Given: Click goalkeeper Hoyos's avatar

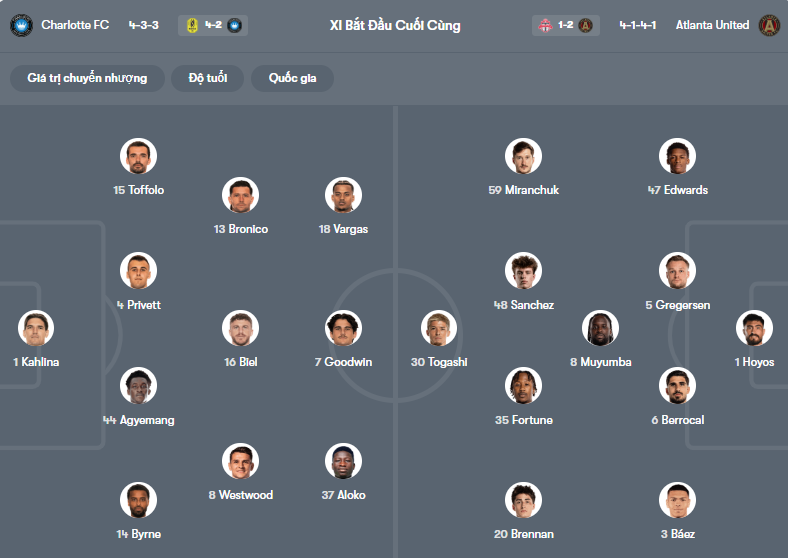Looking at the screenshot, I should 754,328.
